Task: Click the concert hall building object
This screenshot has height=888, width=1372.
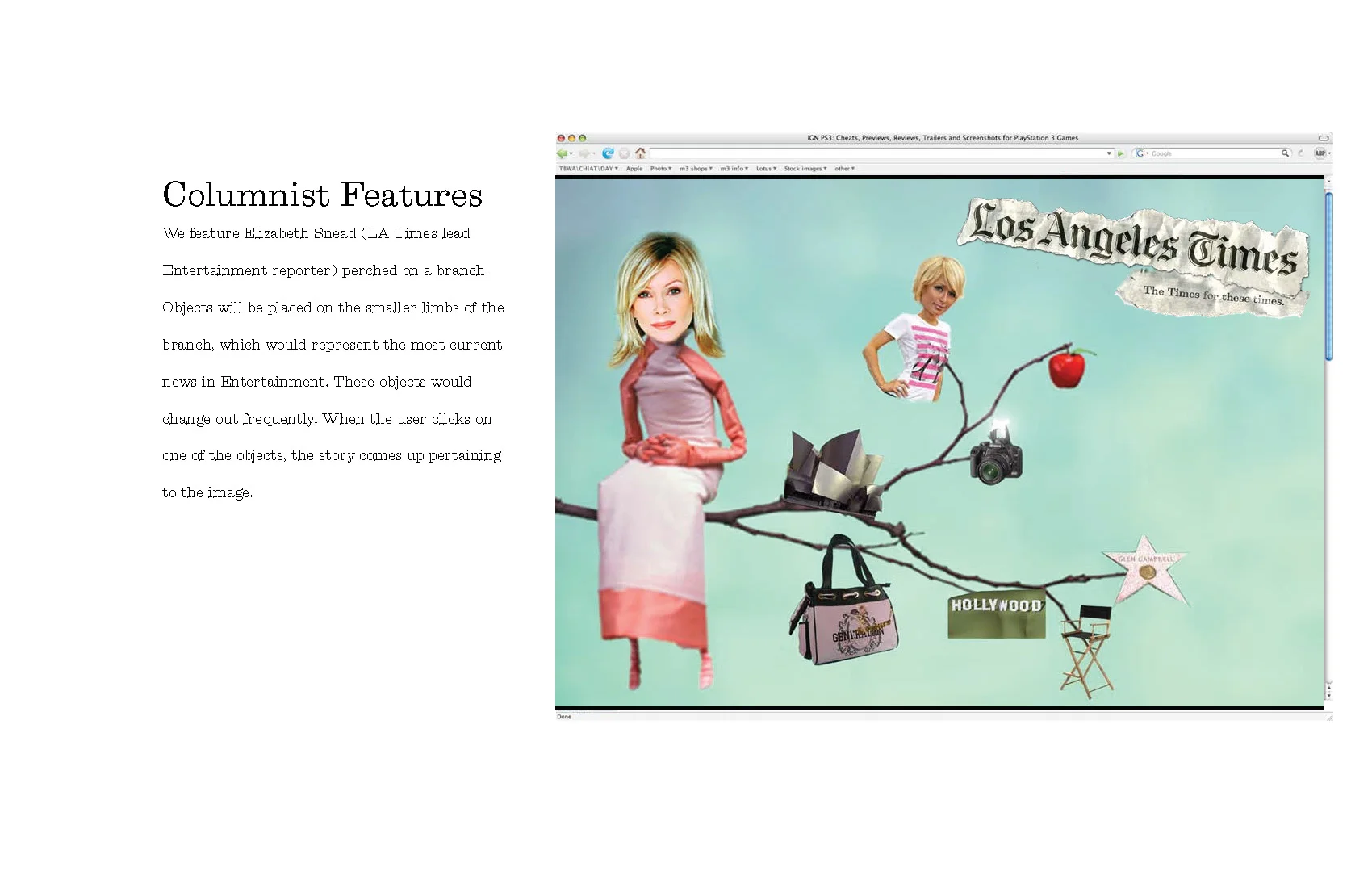Action: [x=834, y=472]
